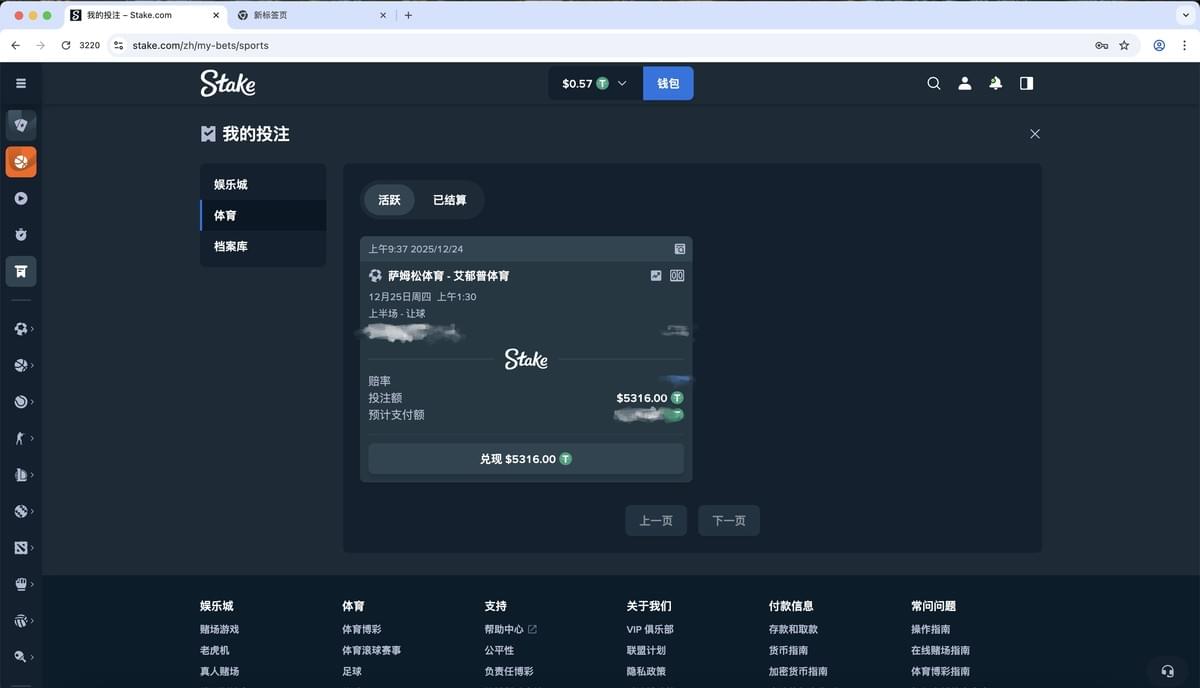Viewport: 1200px width, 688px height.
Task: Open the 操作指南 footer link
Action: coord(930,629)
